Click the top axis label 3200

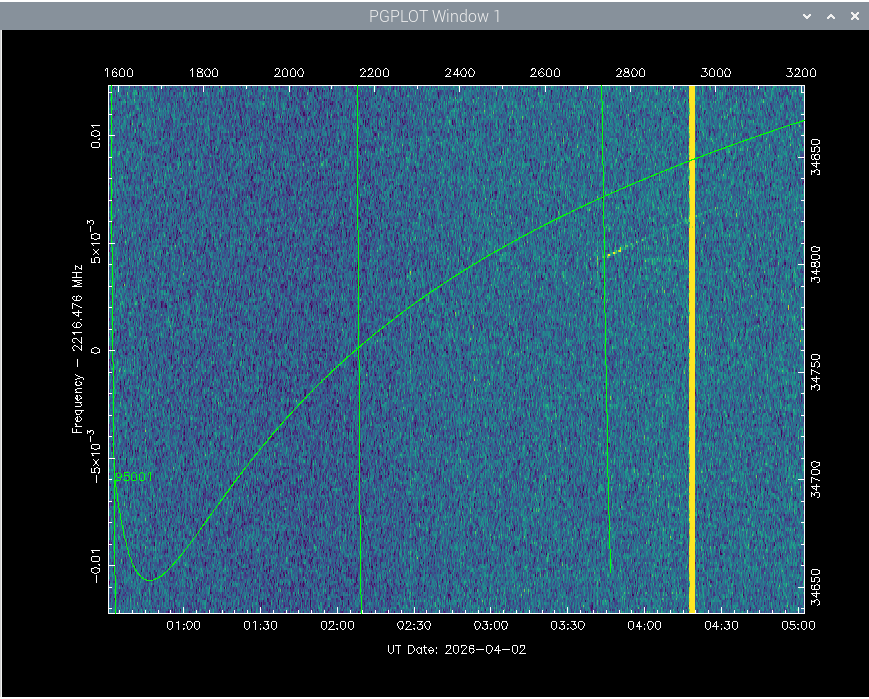[802, 72]
